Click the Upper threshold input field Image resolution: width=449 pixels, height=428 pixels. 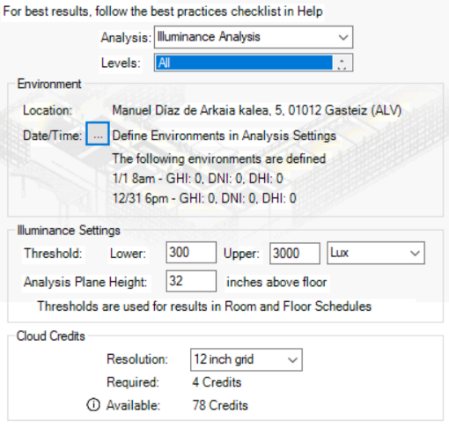point(295,253)
